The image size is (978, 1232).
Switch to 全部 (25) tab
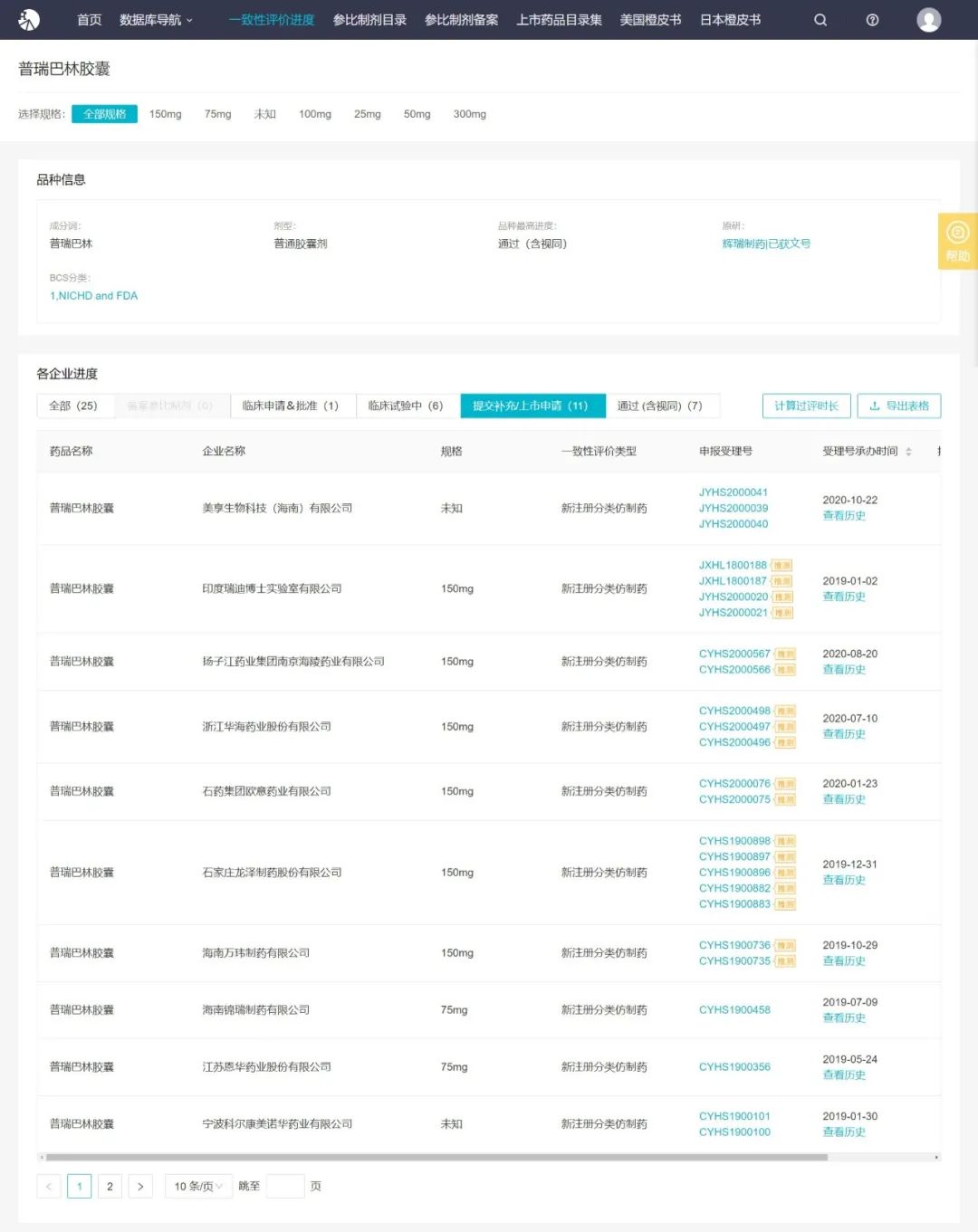click(x=73, y=406)
